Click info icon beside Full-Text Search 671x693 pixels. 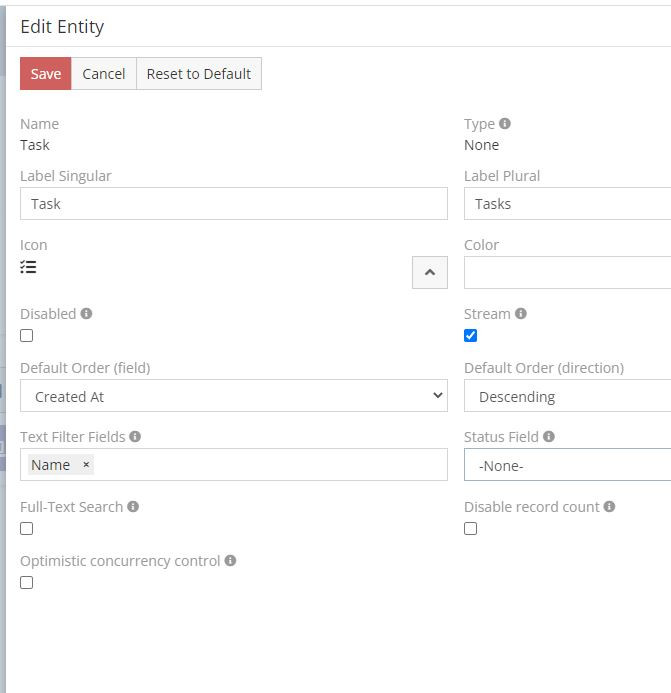(133, 507)
